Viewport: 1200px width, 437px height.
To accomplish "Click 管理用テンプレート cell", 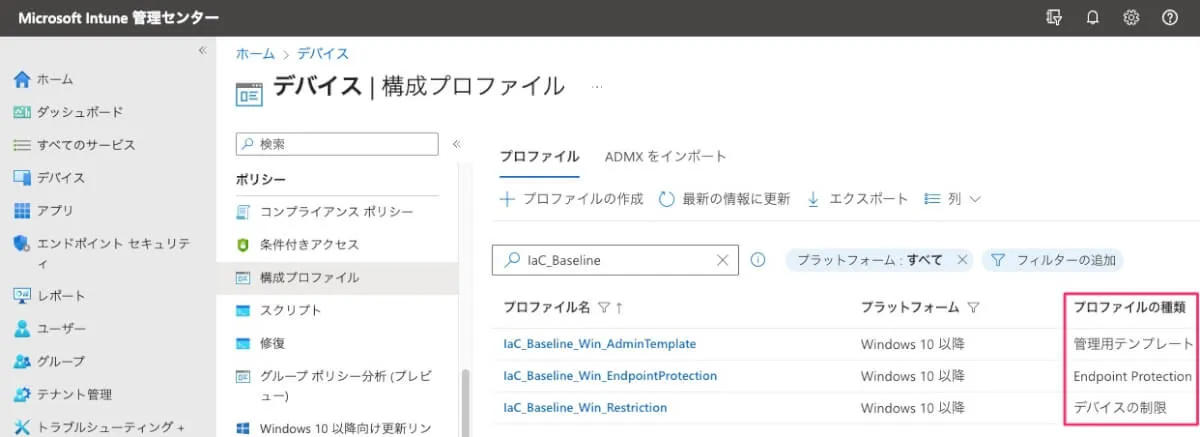I will (1133, 344).
